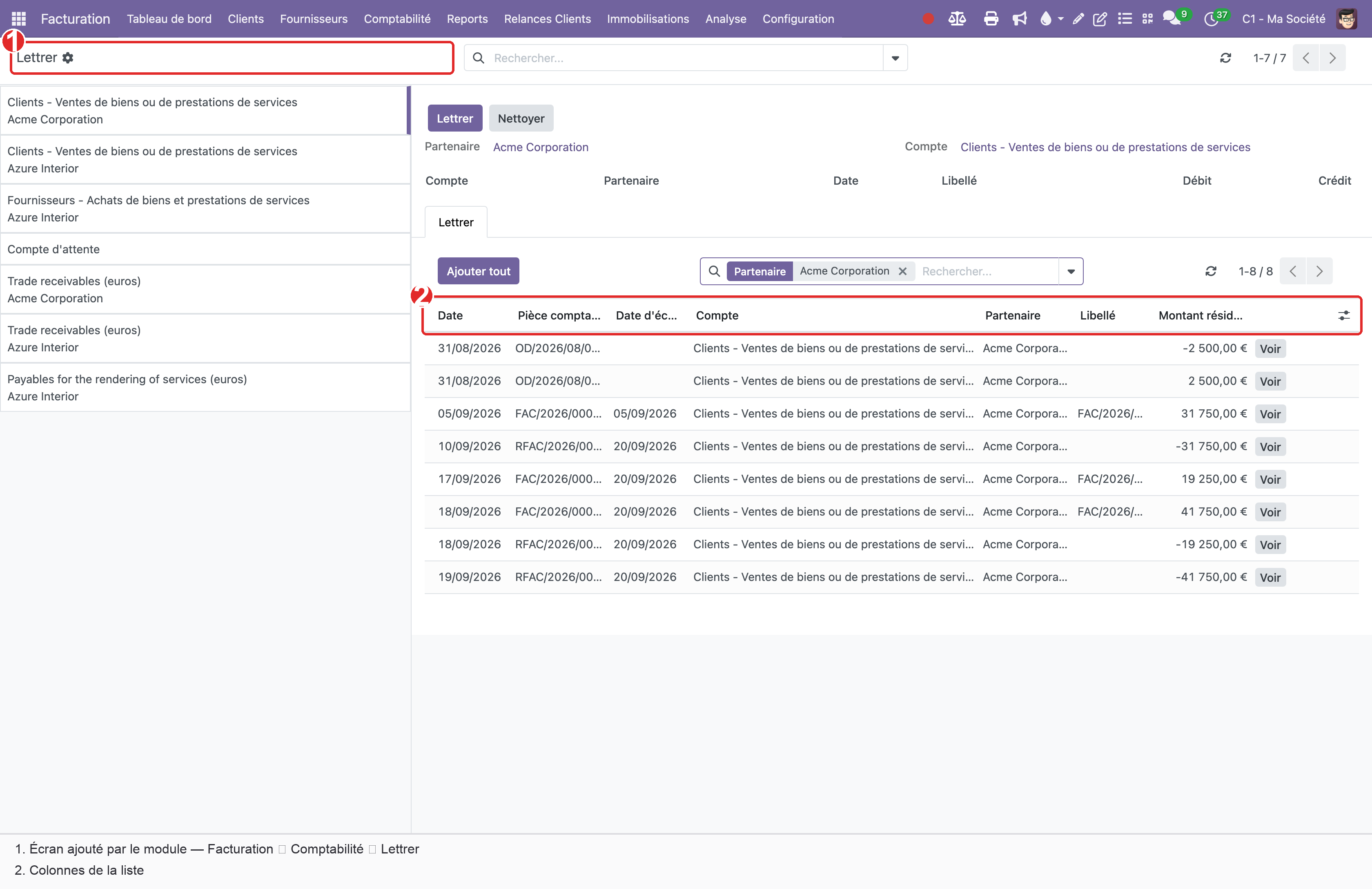The width and height of the screenshot is (1372, 889).
Task: Open the Configuration menu
Action: (x=798, y=18)
